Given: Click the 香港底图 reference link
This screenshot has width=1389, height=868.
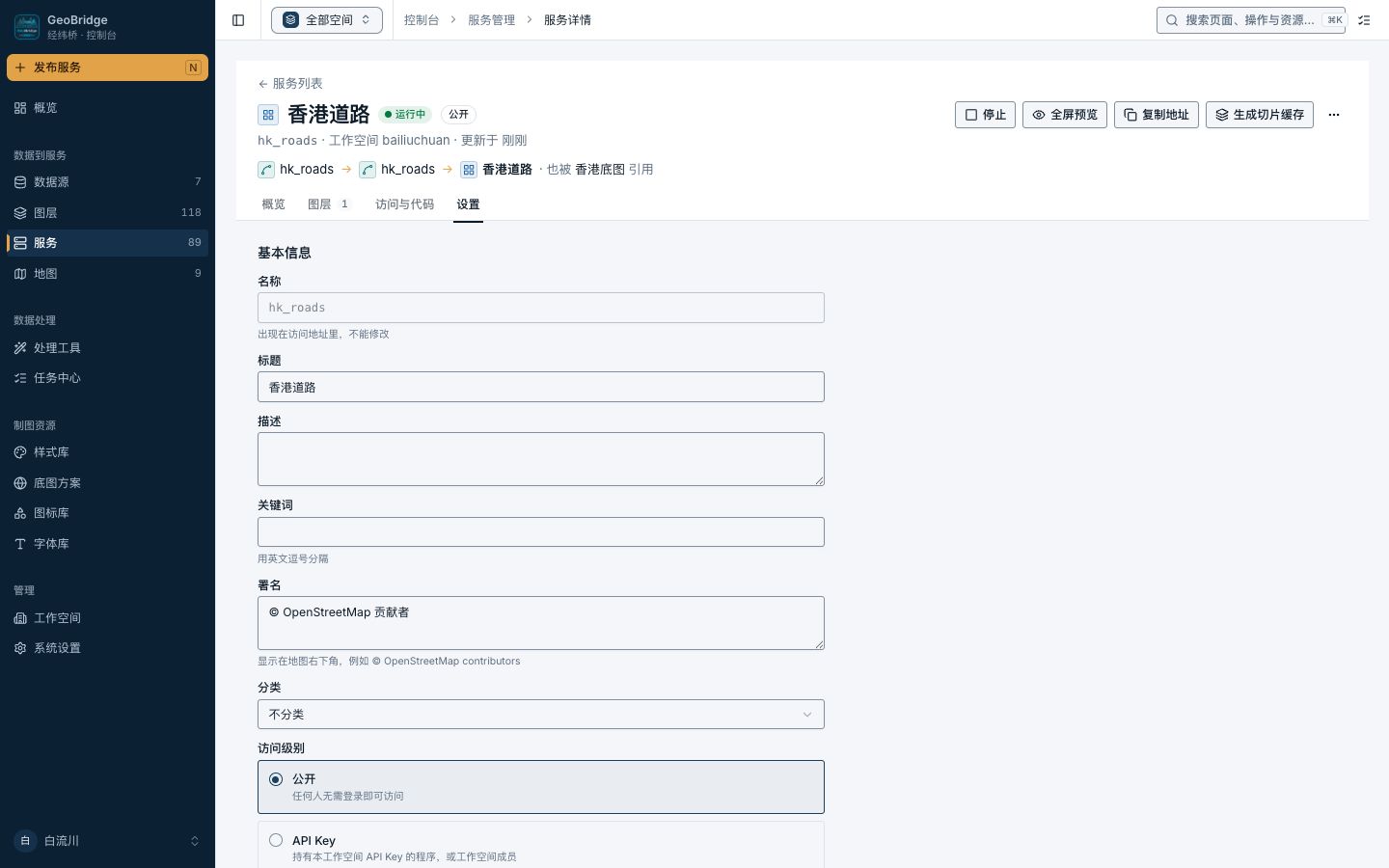Looking at the screenshot, I should (600, 170).
